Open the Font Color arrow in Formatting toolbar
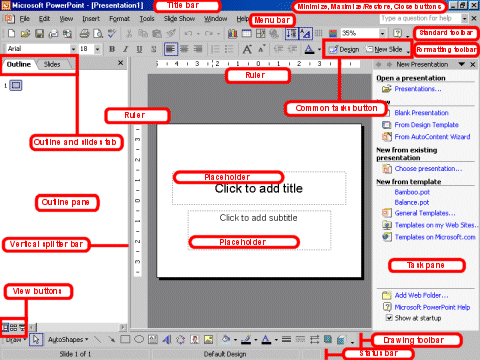This screenshot has height=360, width=480. [319, 49]
